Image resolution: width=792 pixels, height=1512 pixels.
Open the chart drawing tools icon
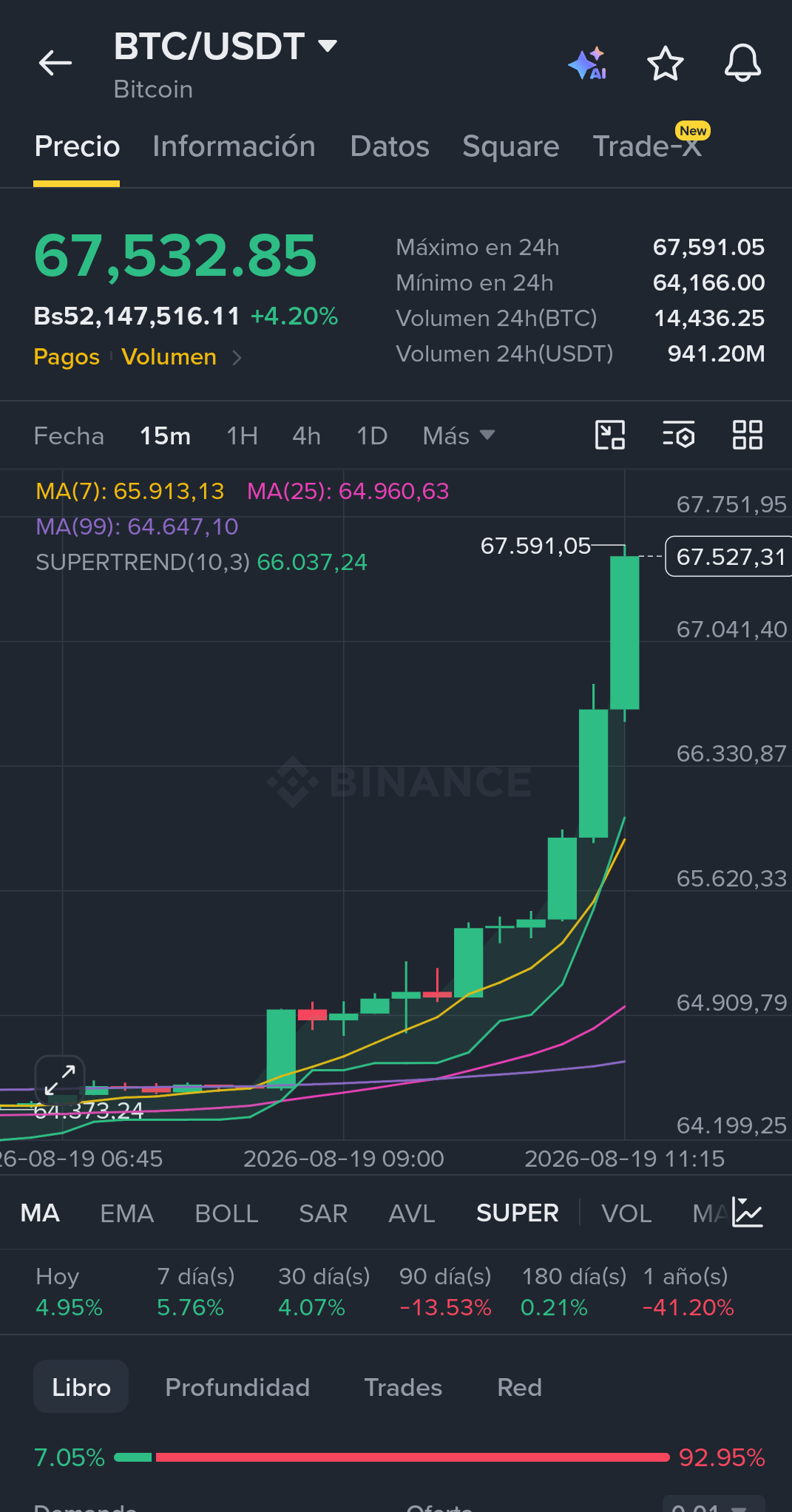pyautogui.click(x=610, y=435)
